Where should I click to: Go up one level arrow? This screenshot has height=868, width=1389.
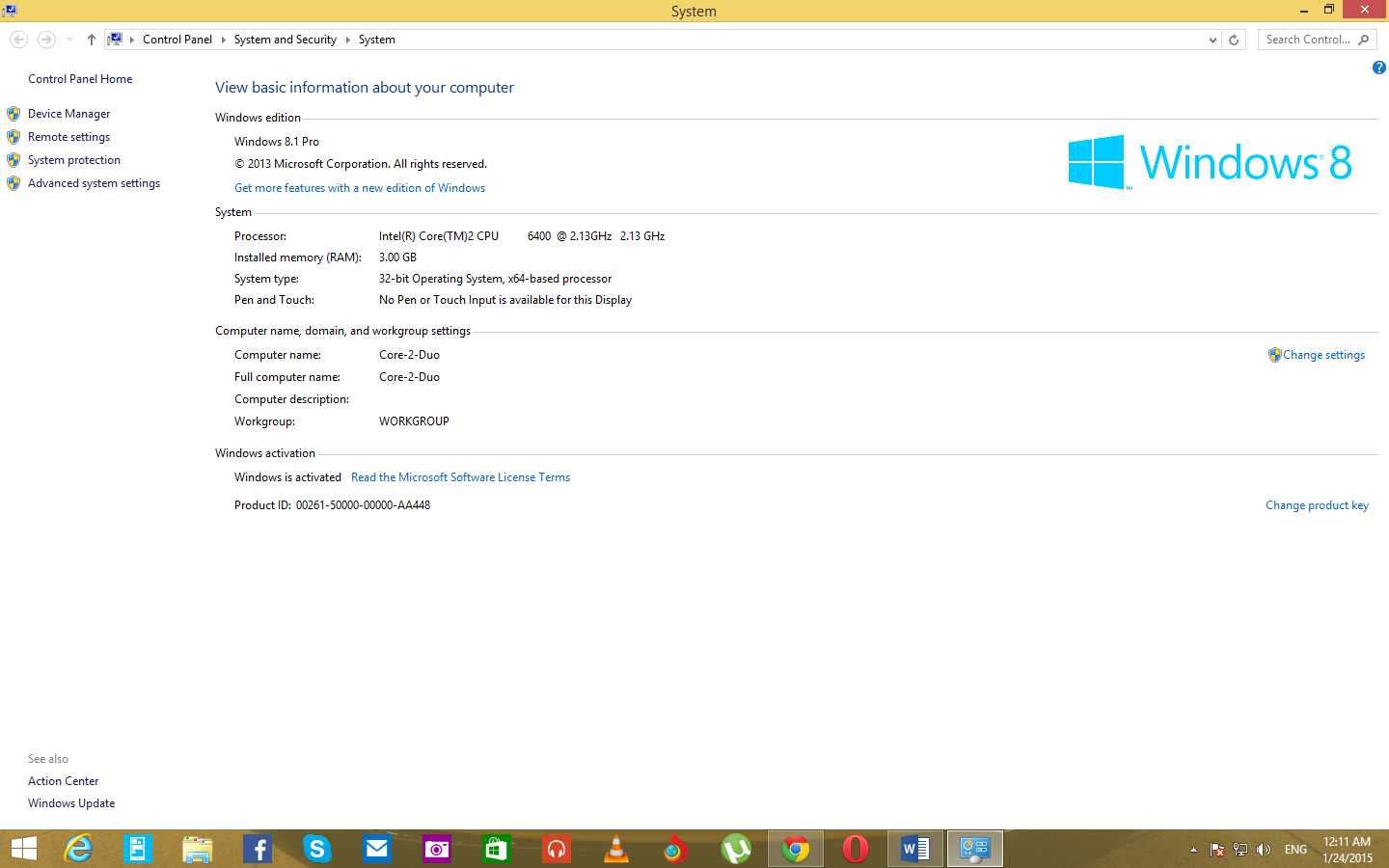[x=92, y=40]
